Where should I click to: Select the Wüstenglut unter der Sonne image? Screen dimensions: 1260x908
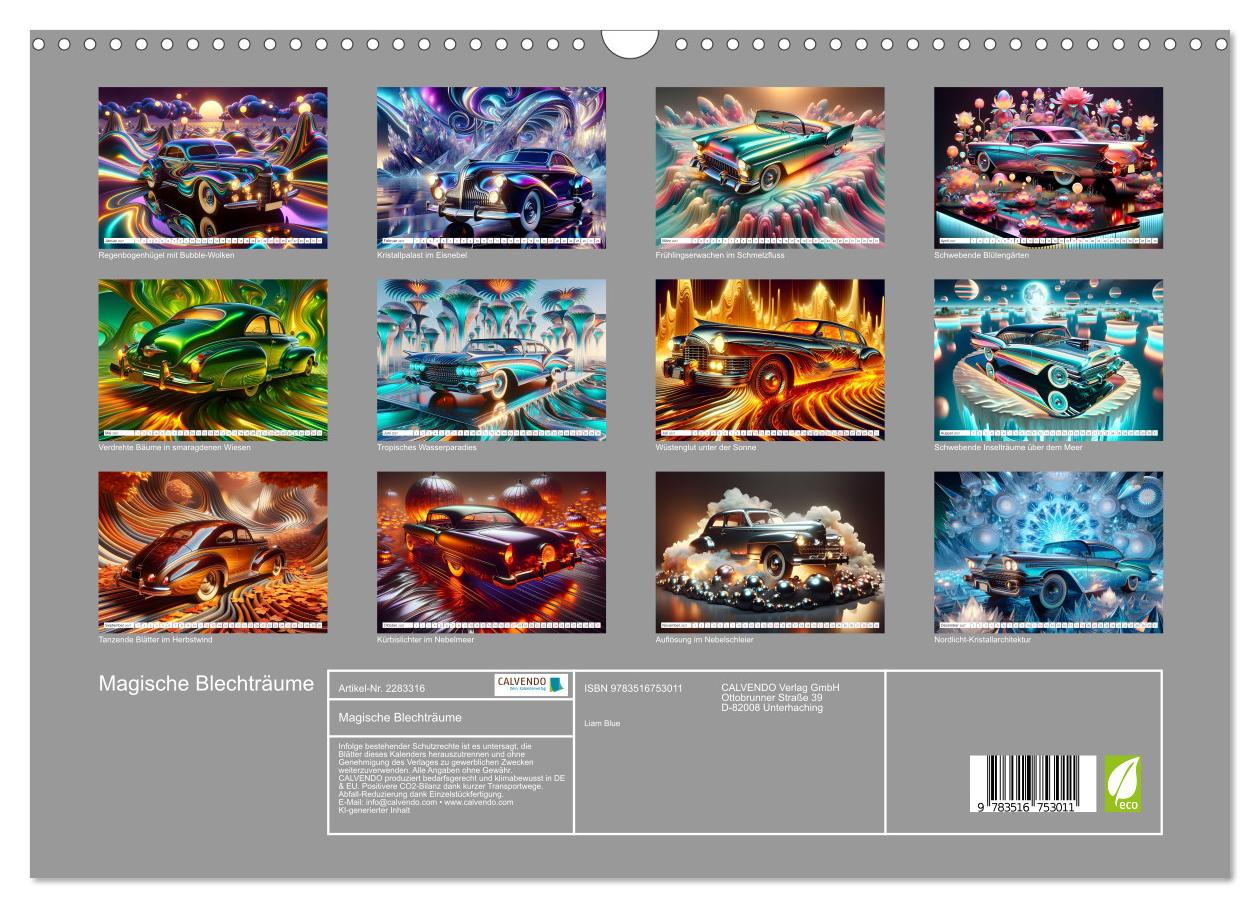(x=769, y=359)
